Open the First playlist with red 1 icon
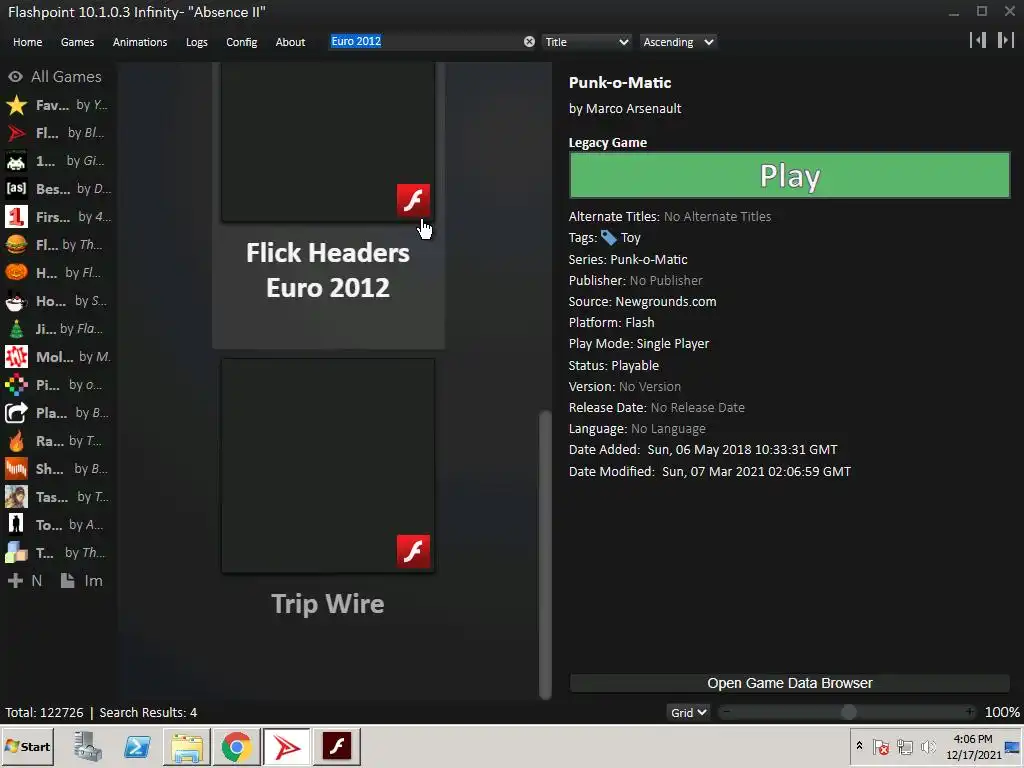Viewport: 1024px width, 768px height. (57, 217)
